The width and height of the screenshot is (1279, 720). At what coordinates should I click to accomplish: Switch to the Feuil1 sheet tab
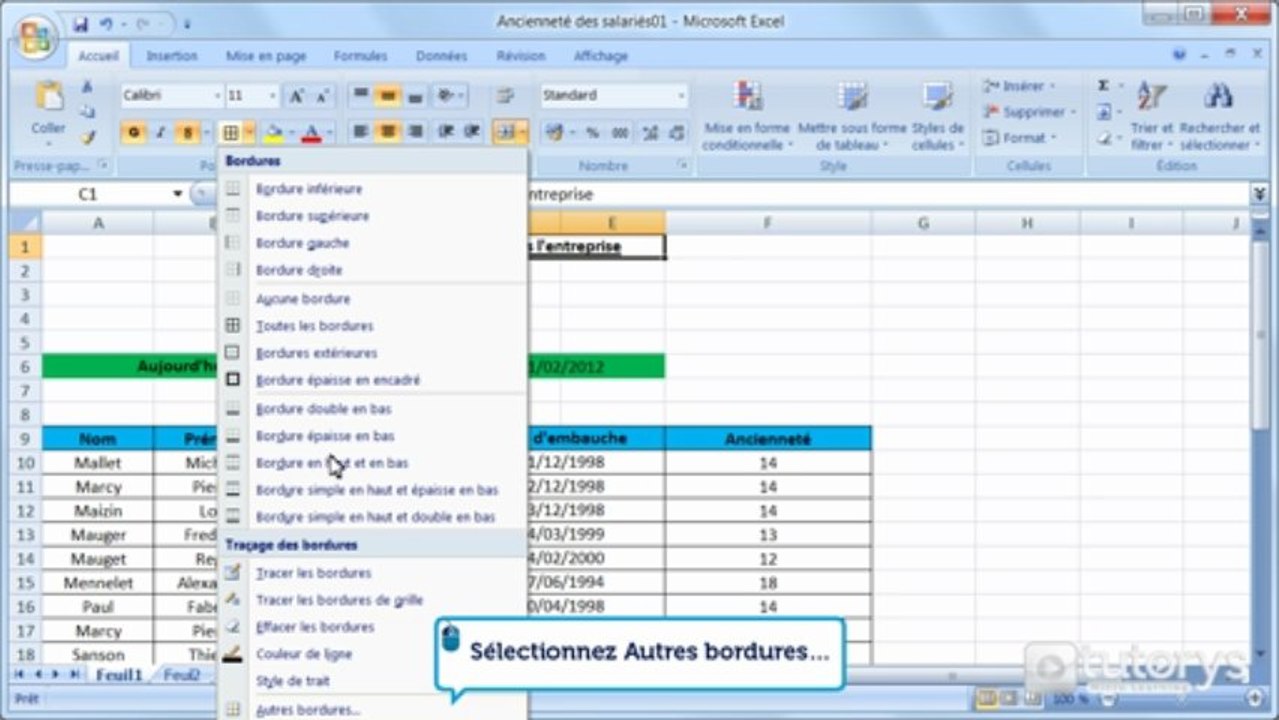coord(119,675)
